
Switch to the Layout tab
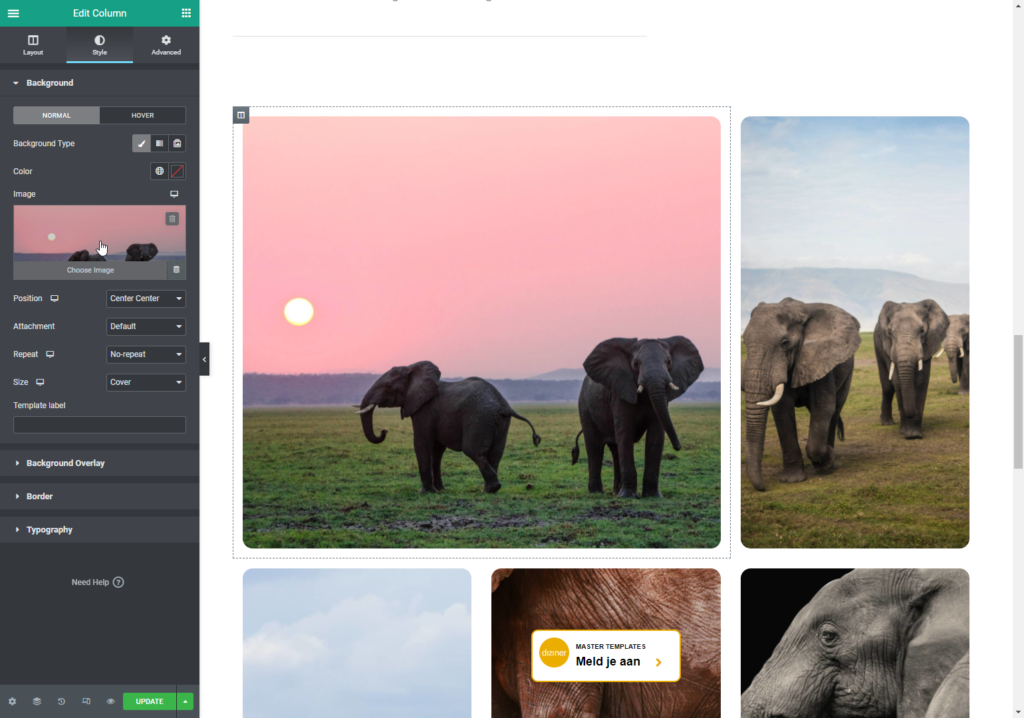pyautogui.click(x=33, y=45)
